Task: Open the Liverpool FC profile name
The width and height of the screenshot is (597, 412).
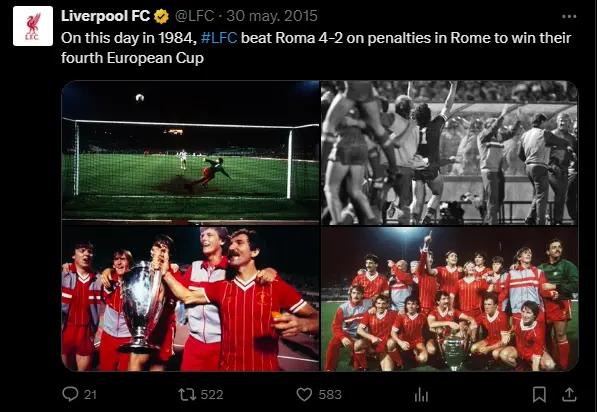Action: (105, 16)
